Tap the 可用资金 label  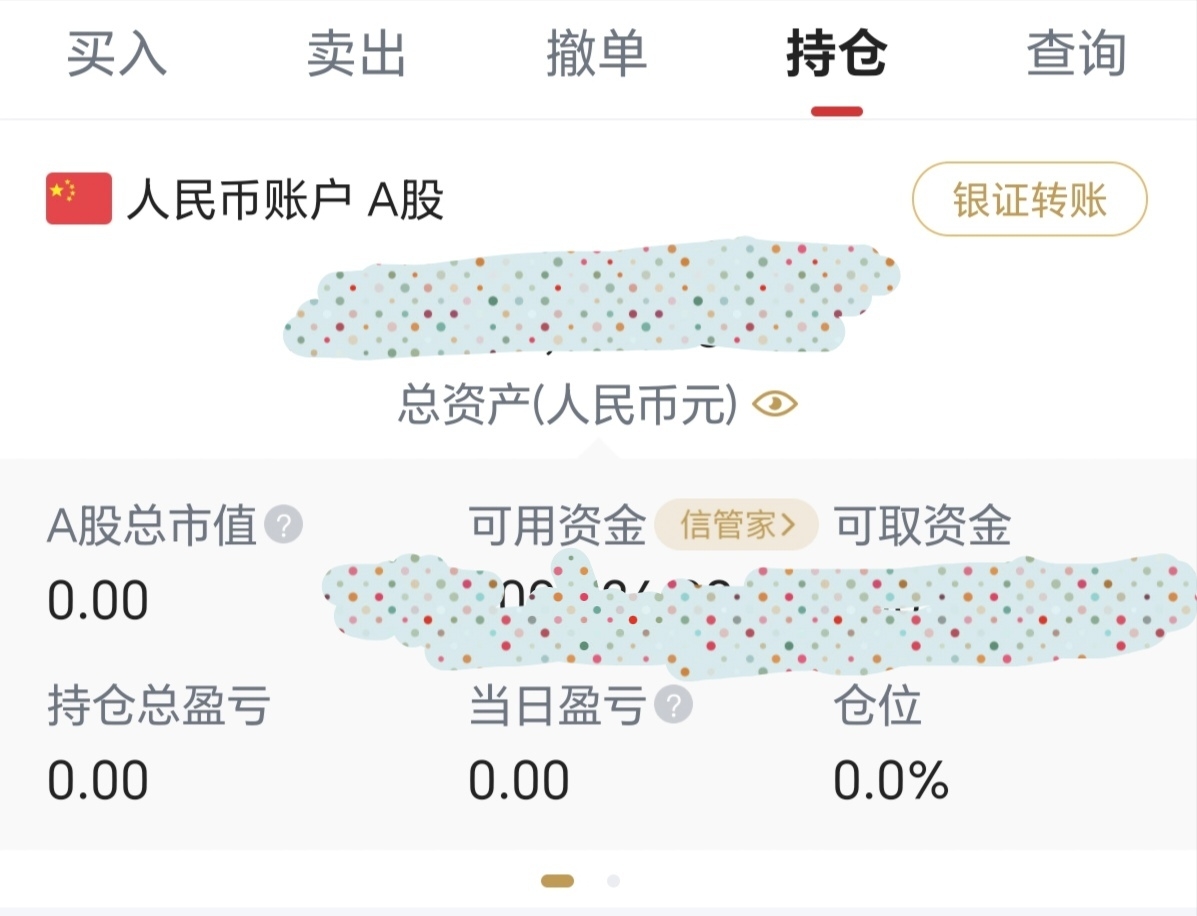tap(557, 526)
